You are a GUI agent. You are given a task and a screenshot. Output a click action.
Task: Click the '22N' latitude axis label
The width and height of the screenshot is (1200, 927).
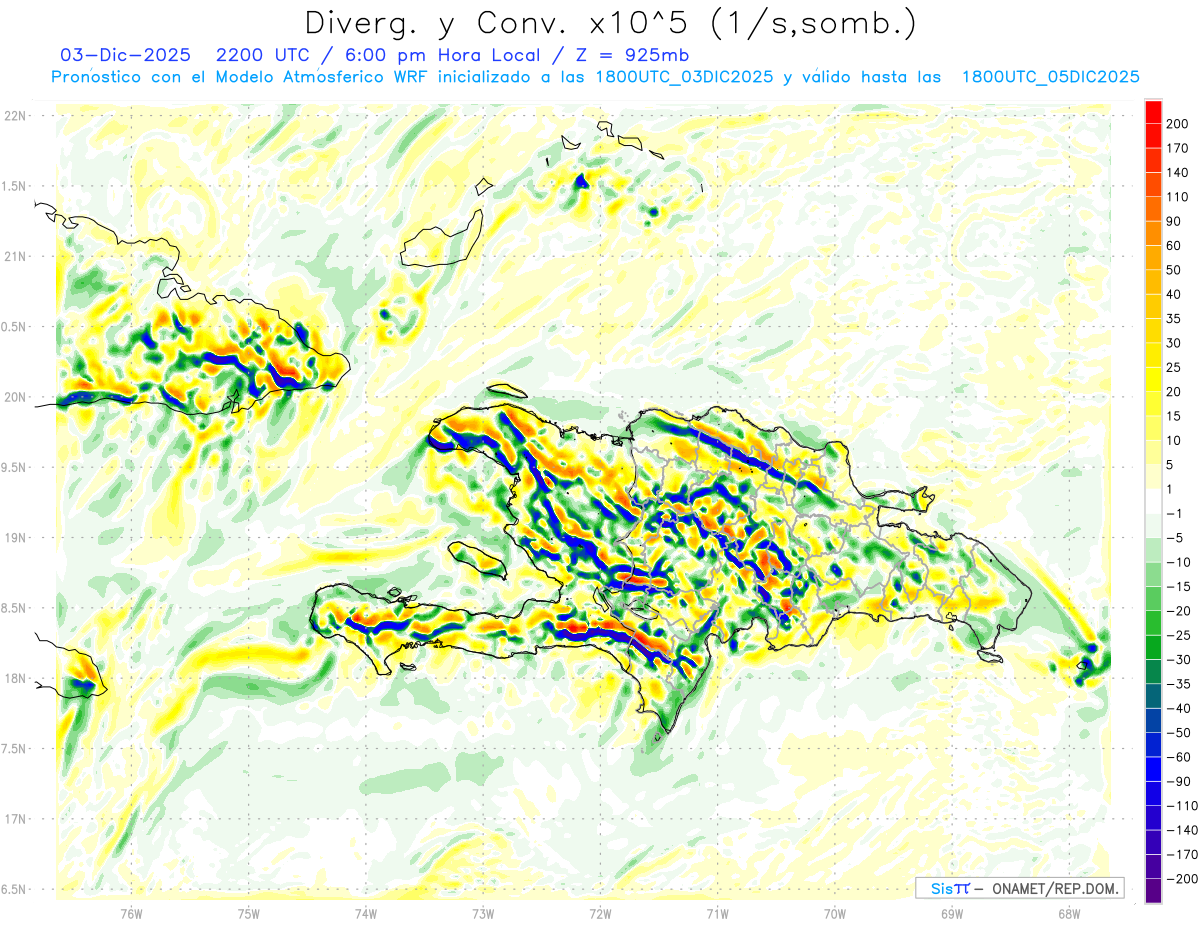(x=13, y=116)
